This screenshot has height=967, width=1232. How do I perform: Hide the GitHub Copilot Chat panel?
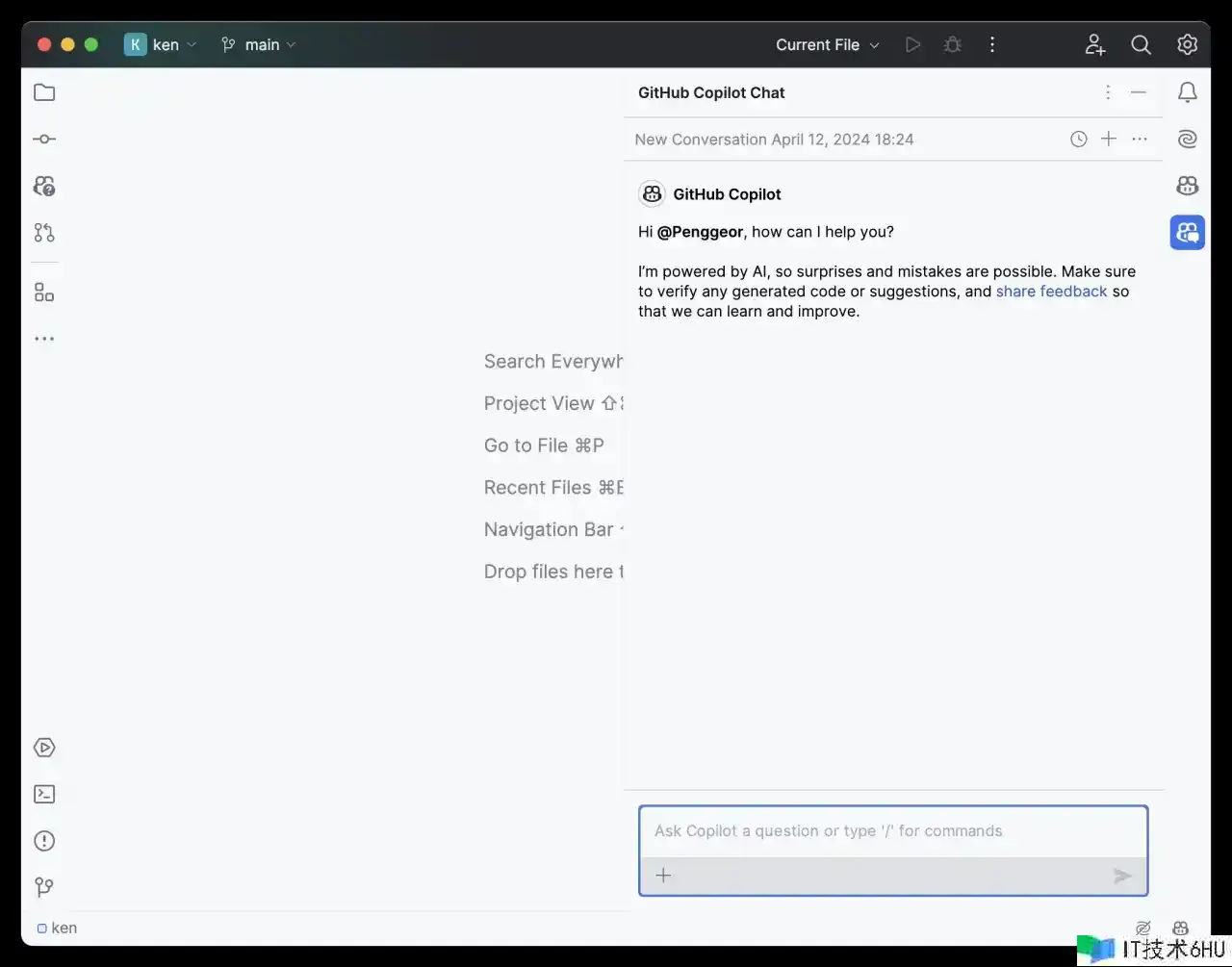coord(1139,92)
